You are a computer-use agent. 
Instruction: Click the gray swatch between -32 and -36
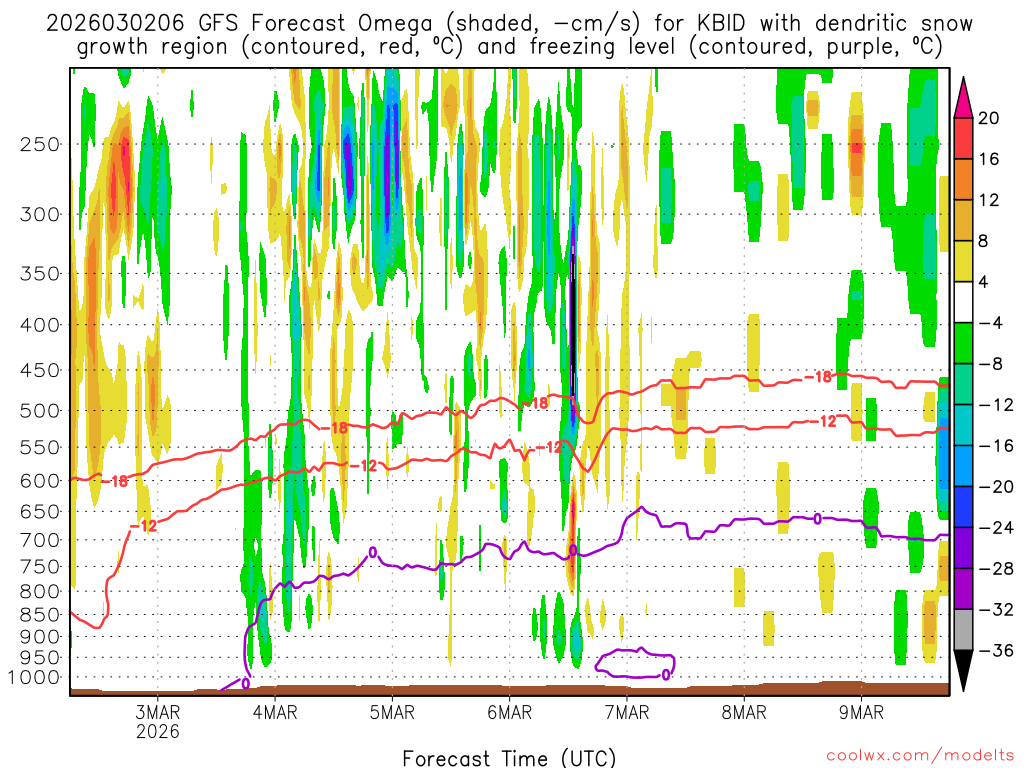[x=963, y=630]
